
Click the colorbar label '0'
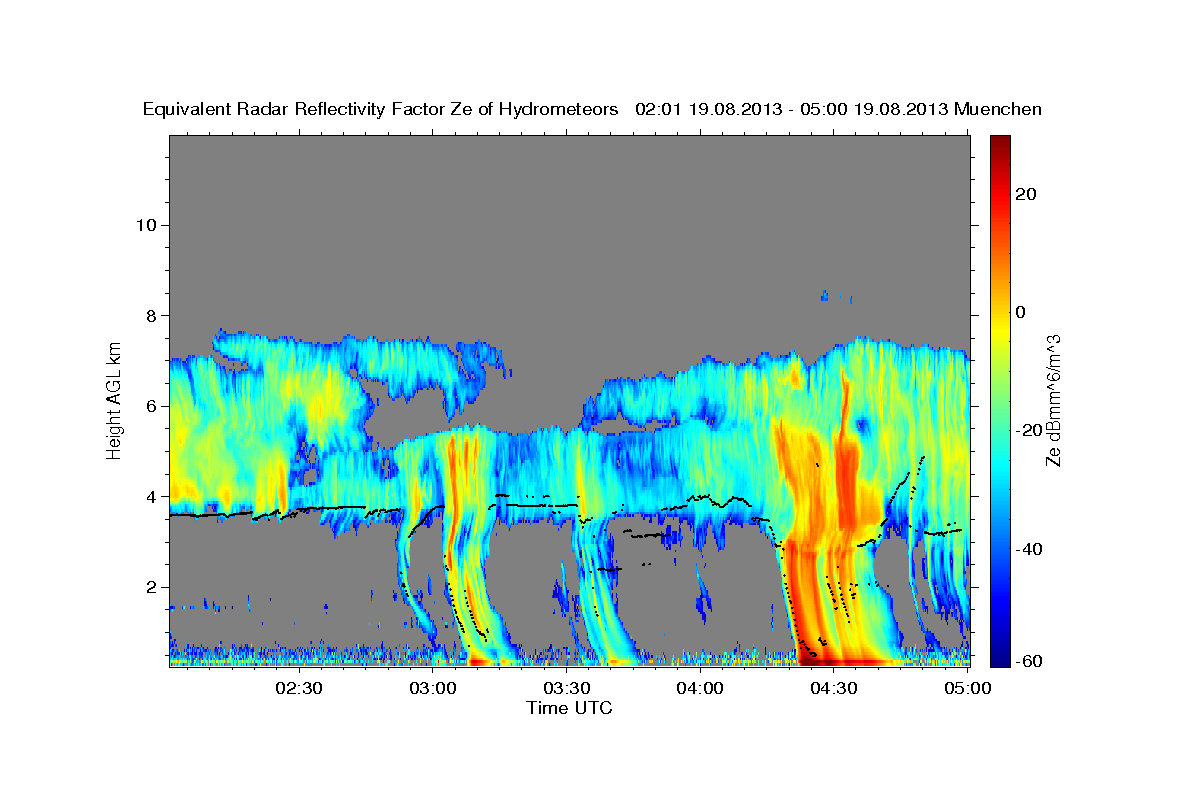coord(1020,312)
